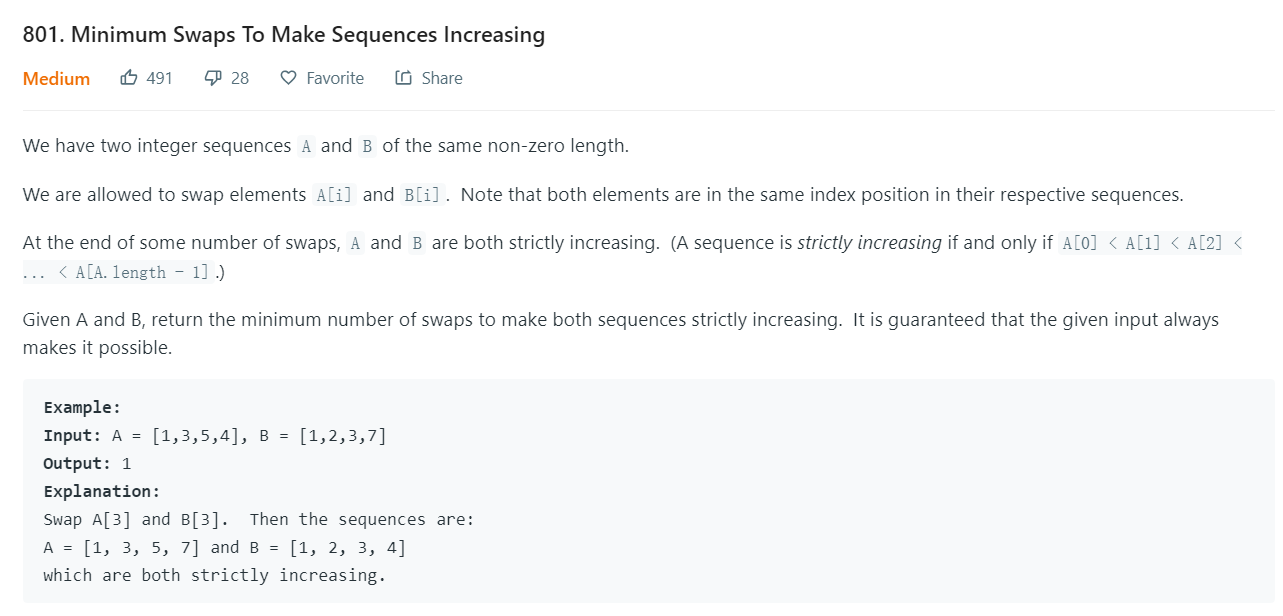
Task: Click the 'which are both strictly increasing' line
Action: pyautogui.click(x=214, y=575)
